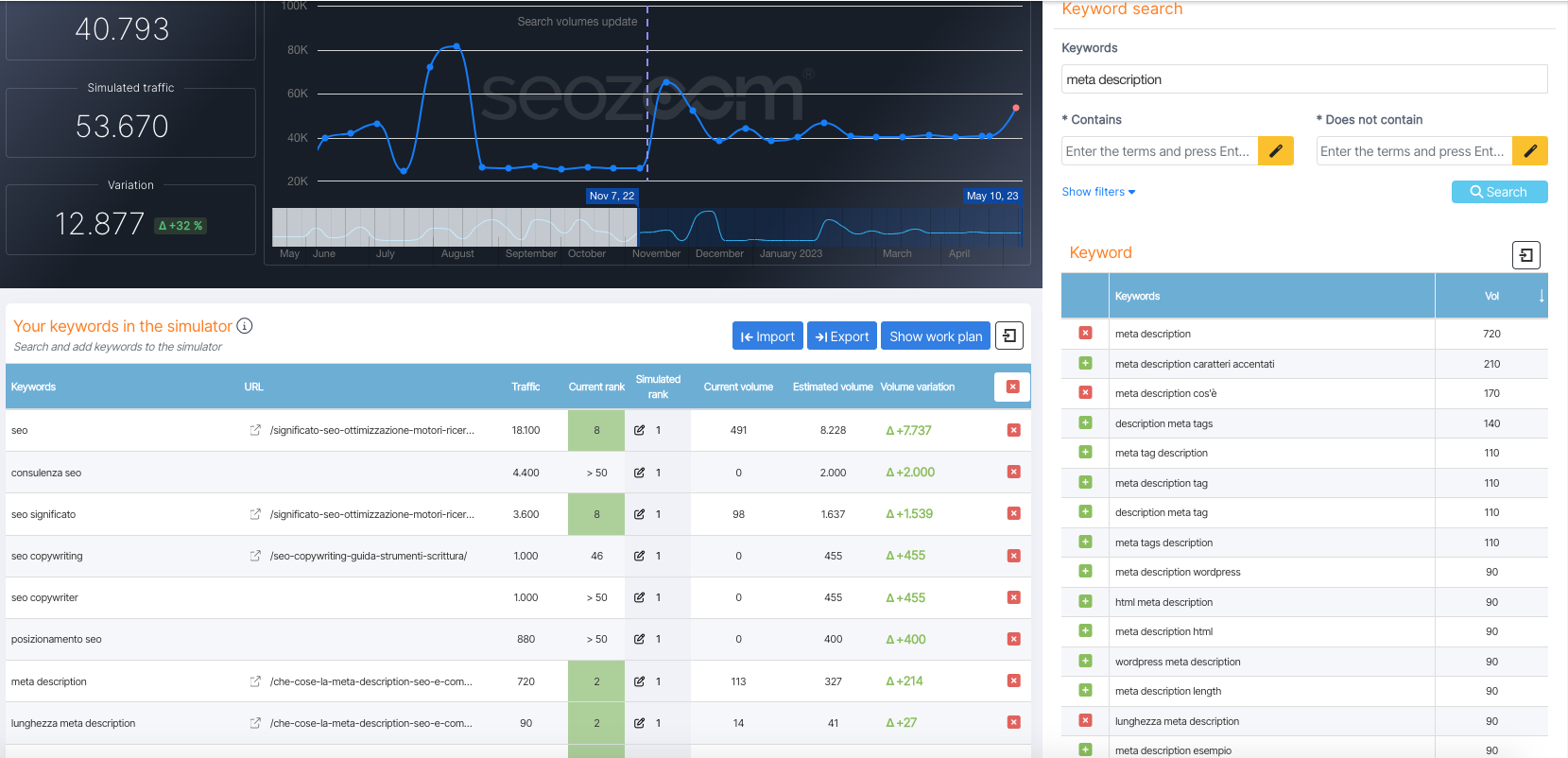
Task: Sort simulator table by Current rank header
Action: pyautogui.click(x=596, y=387)
